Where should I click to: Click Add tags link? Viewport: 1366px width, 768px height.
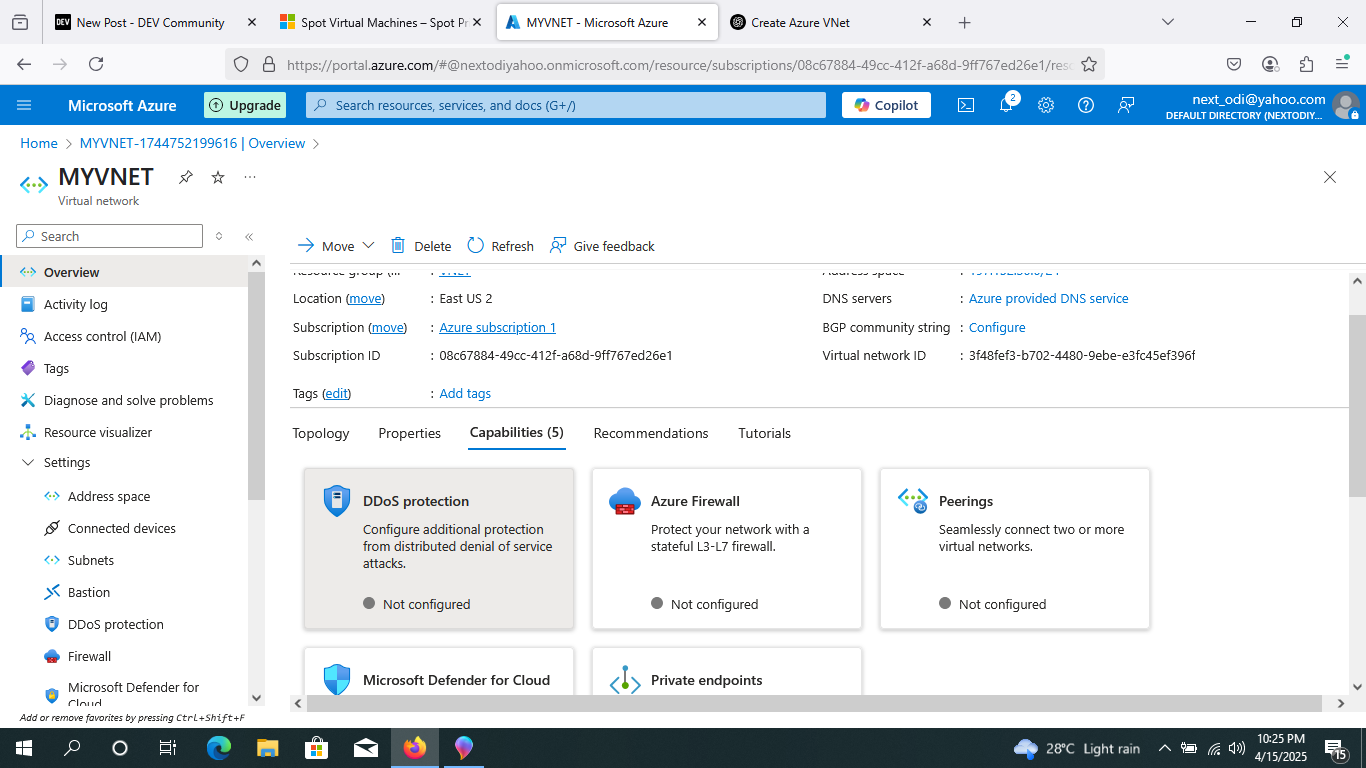pyautogui.click(x=465, y=394)
